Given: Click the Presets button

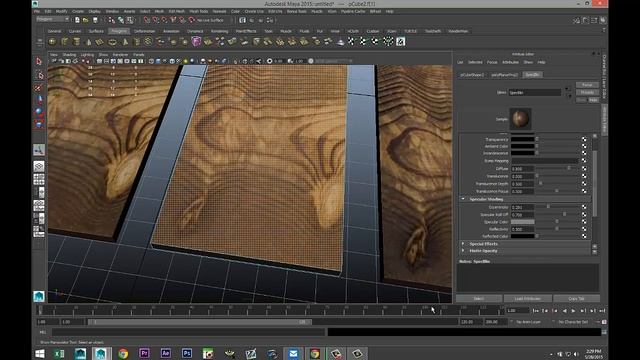Looking at the screenshot, I should tap(587, 92).
